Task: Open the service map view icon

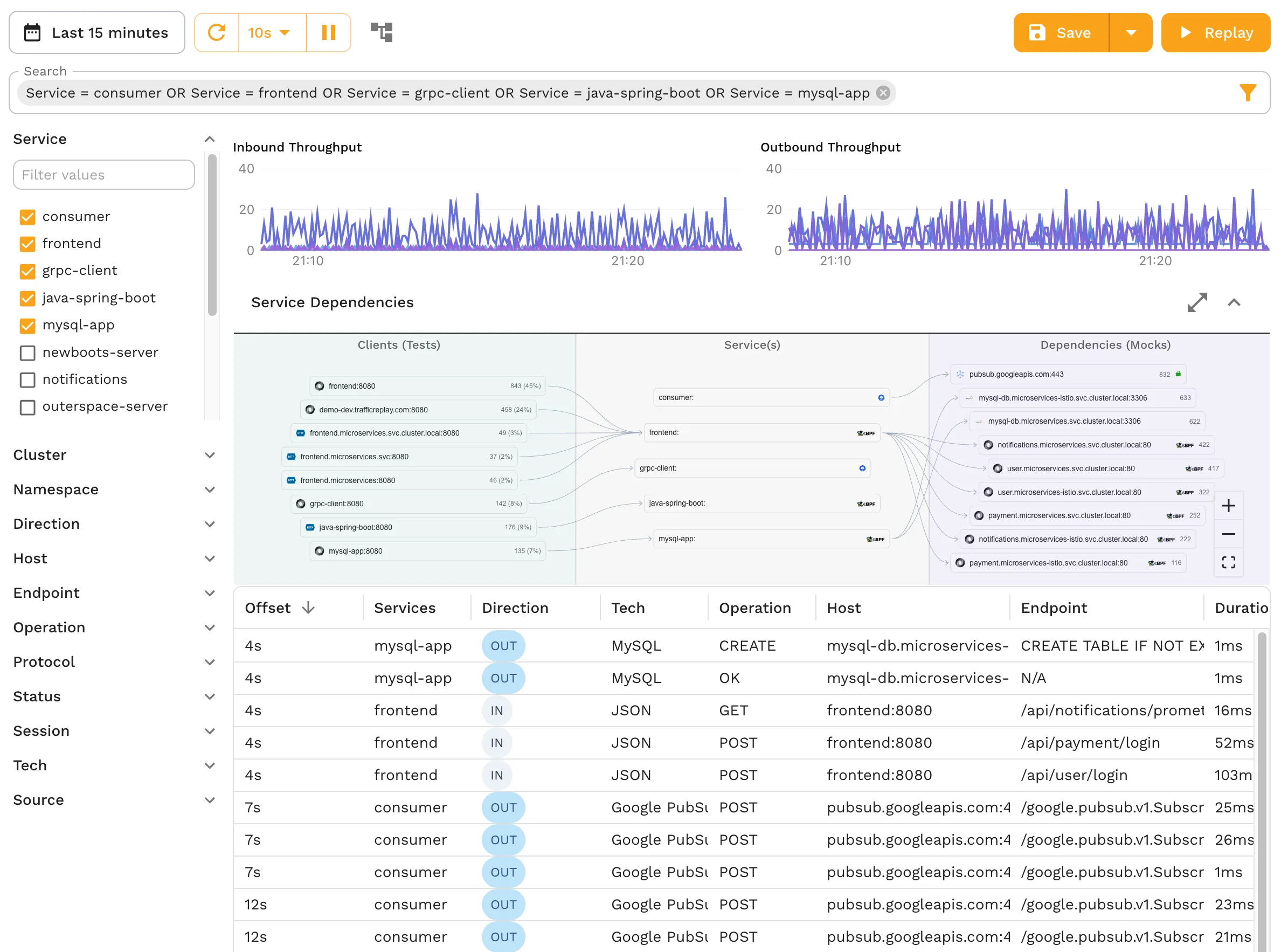Action: coord(381,32)
